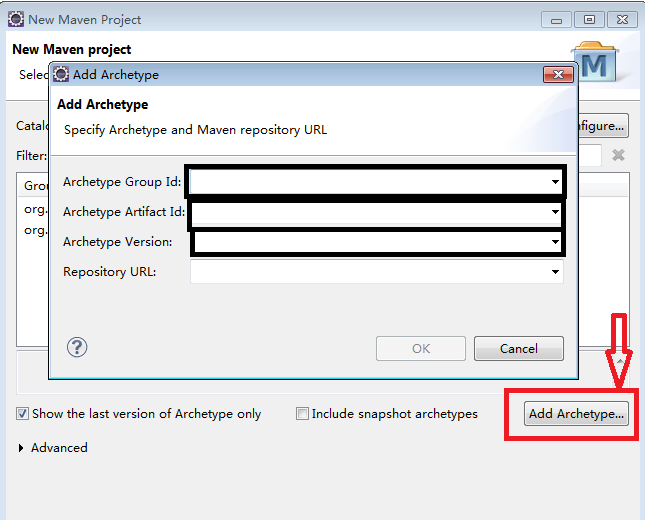Click the clear filter X icon
This screenshot has width=645, height=520.
(618, 155)
